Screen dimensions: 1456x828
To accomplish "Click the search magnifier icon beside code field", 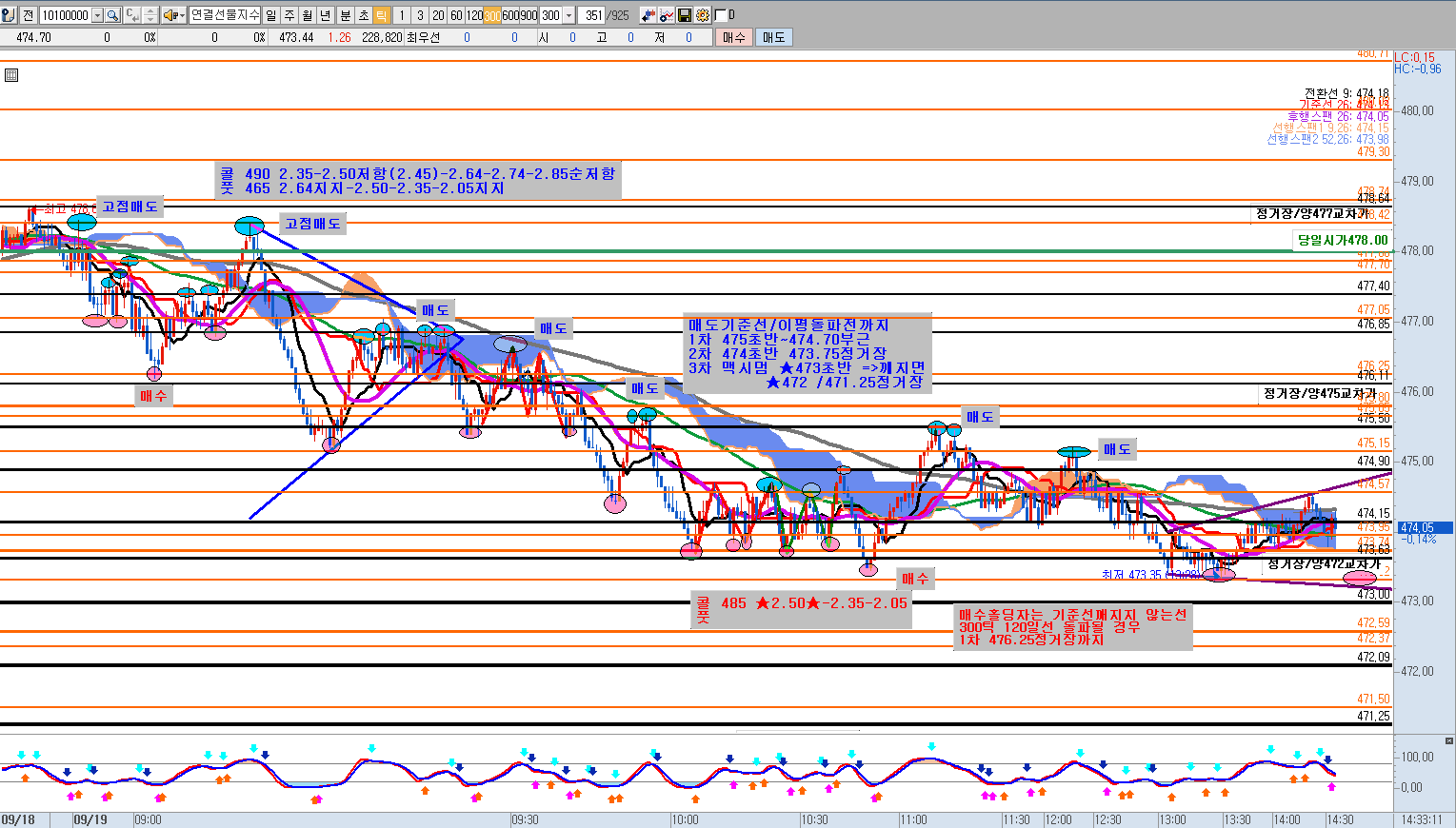I will (112, 15).
